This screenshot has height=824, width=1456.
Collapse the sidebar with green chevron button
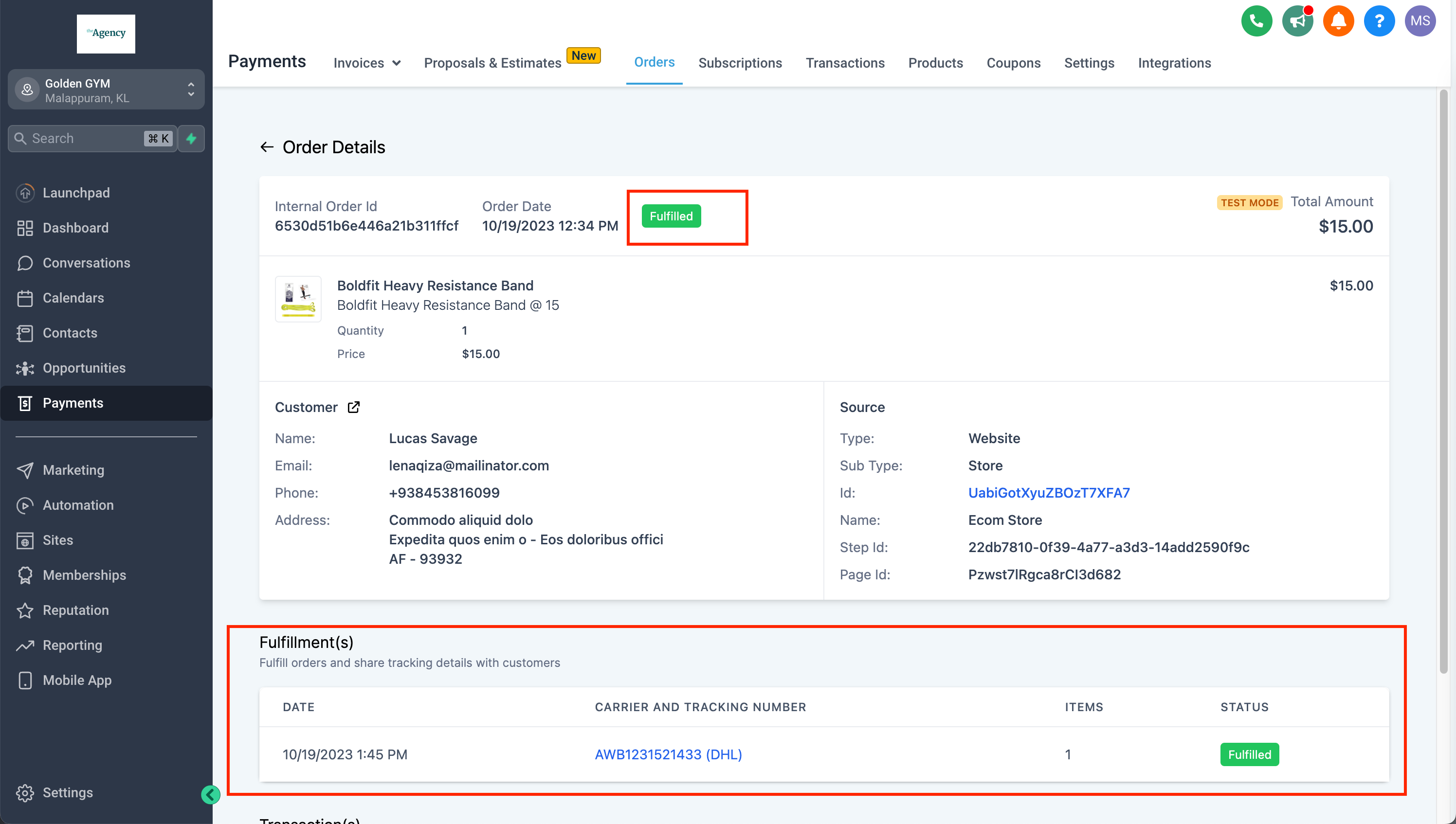coord(211,795)
